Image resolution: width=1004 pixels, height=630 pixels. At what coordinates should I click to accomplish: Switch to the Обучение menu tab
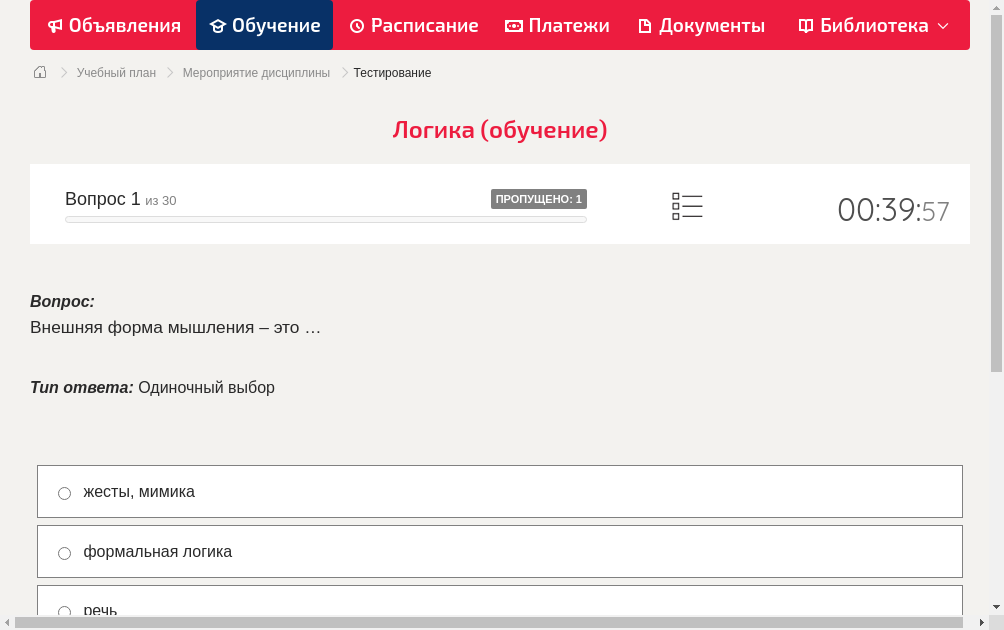pyautogui.click(x=264, y=25)
